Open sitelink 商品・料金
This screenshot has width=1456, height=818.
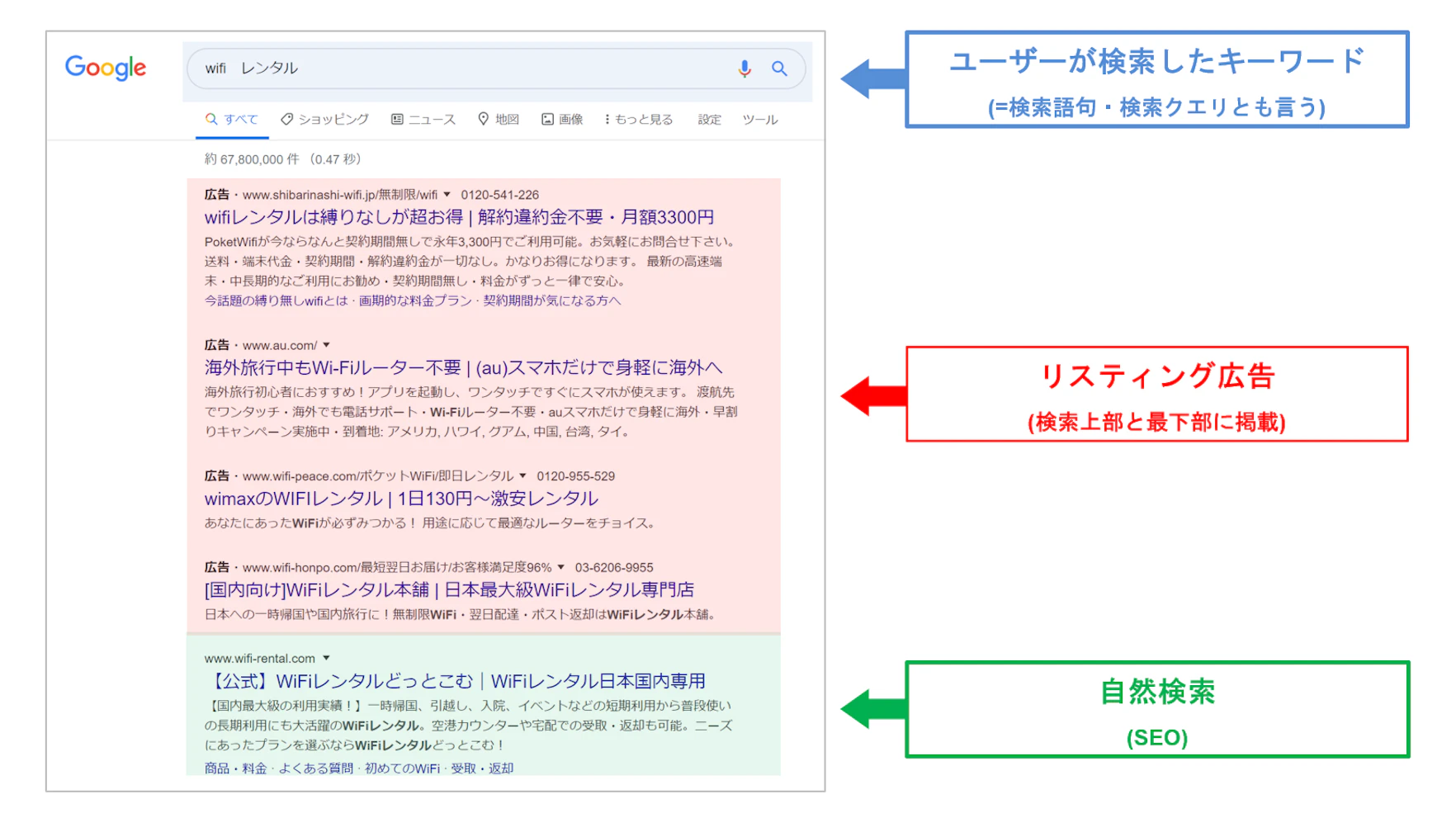236,768
